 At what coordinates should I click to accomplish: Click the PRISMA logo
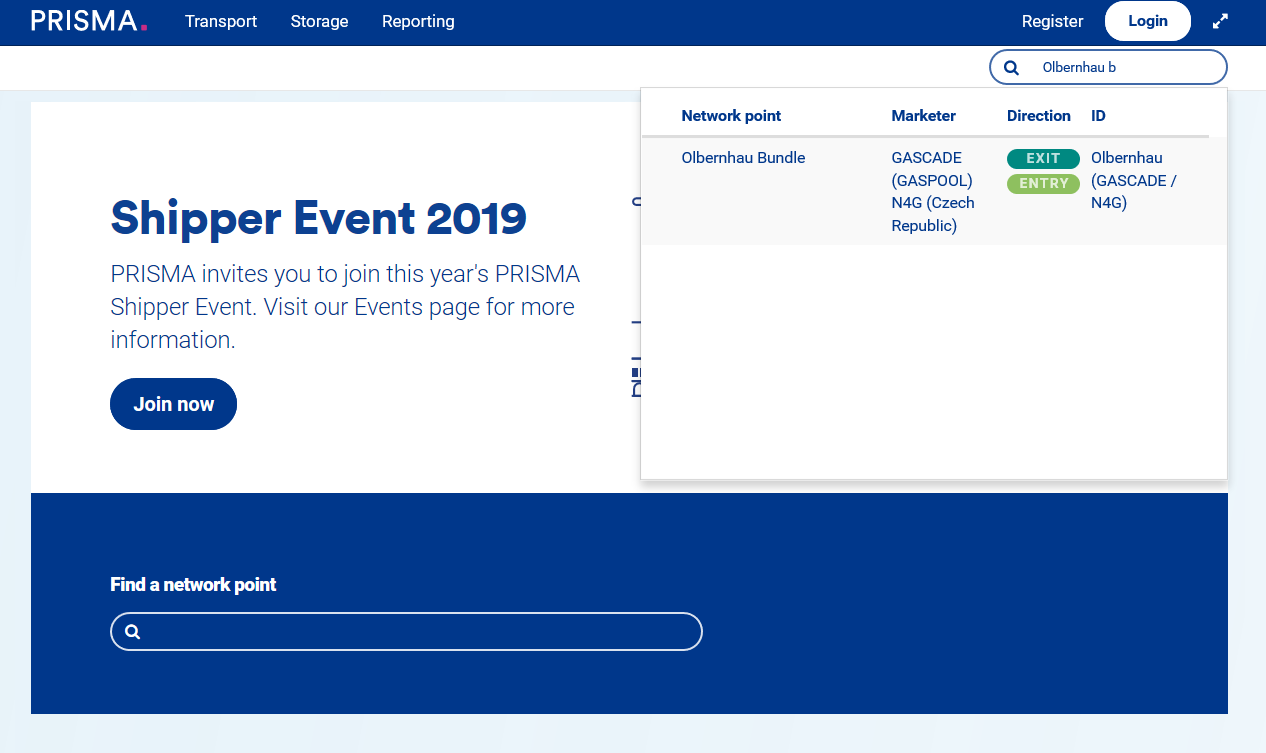pyautogui.click(x=89, y=21)
